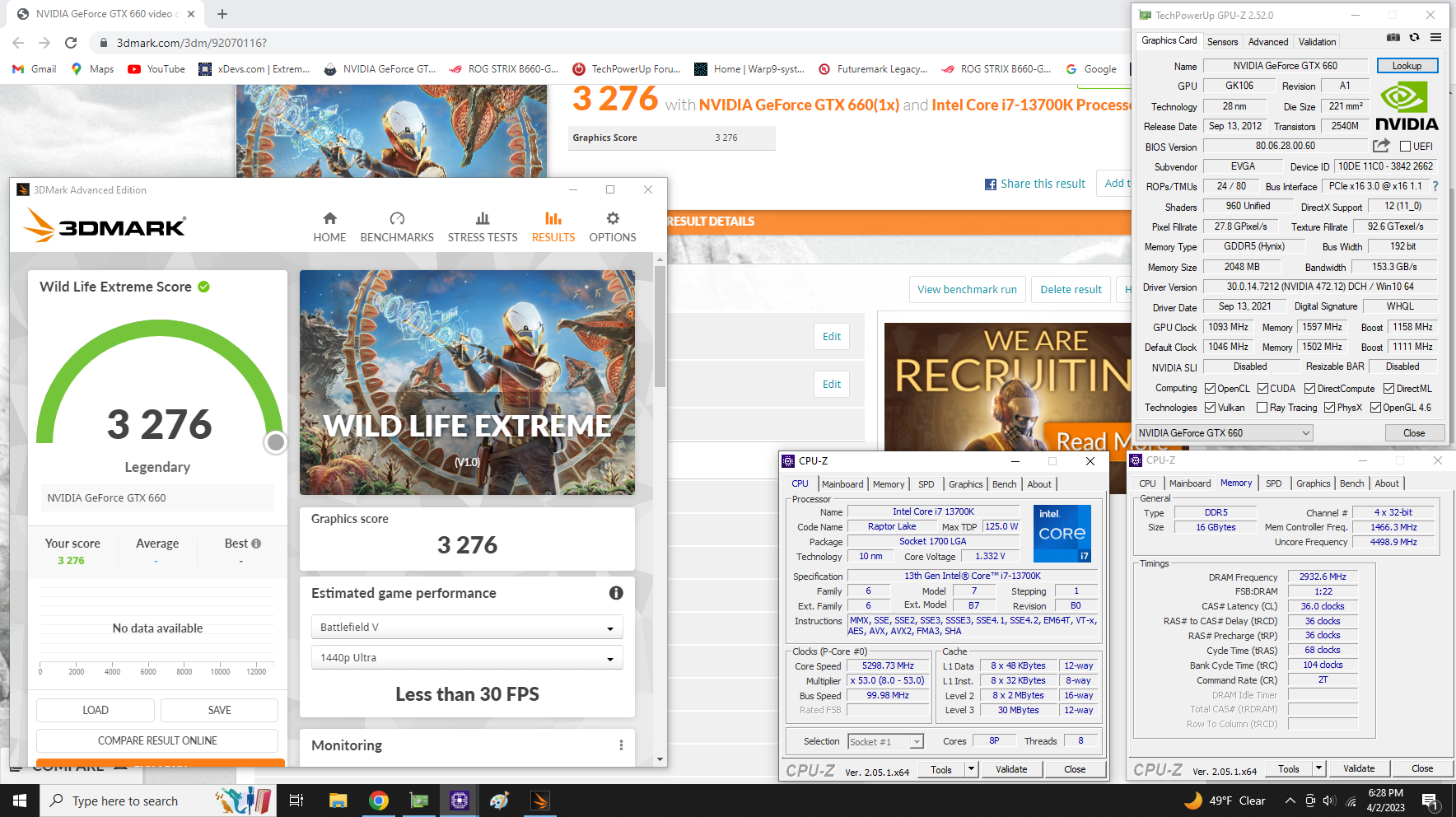Viewport: 1456px width, 817px height.
Task: Click View benchmark run button
Action: (x=967, y=289)
